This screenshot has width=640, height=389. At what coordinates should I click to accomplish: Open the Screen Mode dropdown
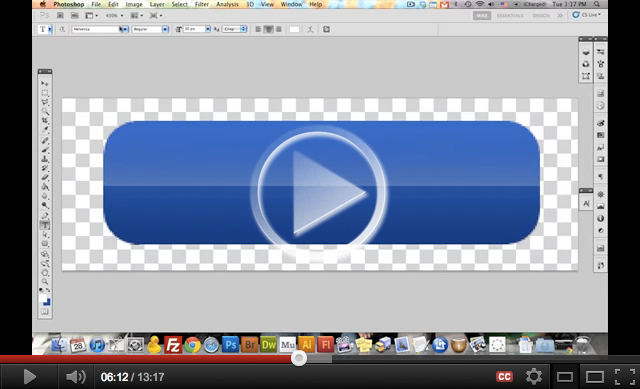[156, 16]
